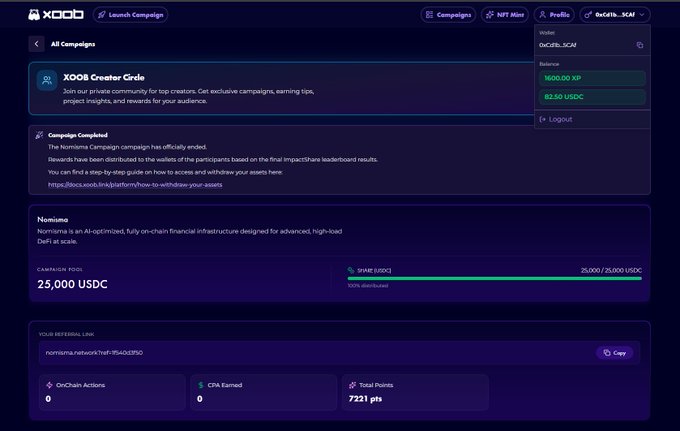Go to the Campaigns page
680x431 pixels.
448,15
